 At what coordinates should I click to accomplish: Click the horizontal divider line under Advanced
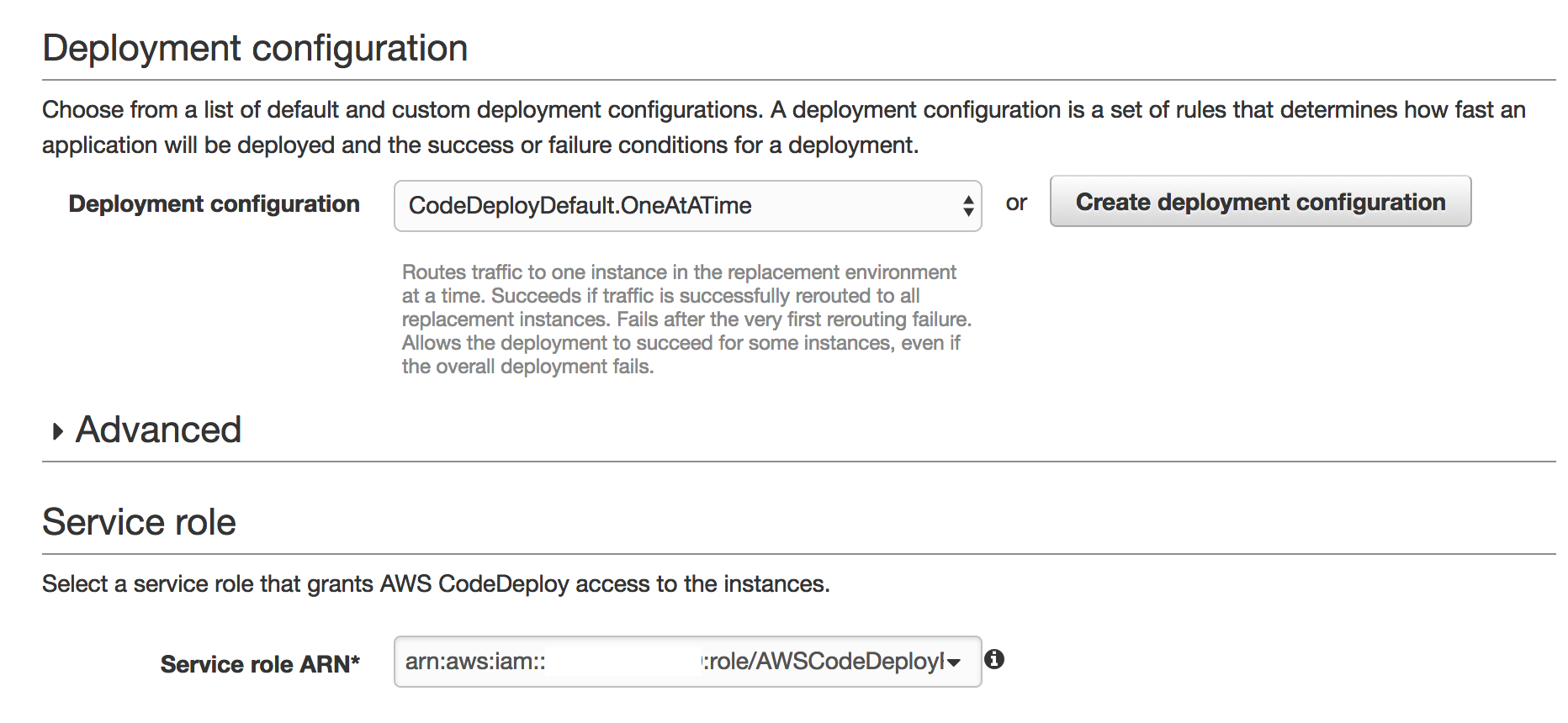pyautogui.click(x=797, y=462)
